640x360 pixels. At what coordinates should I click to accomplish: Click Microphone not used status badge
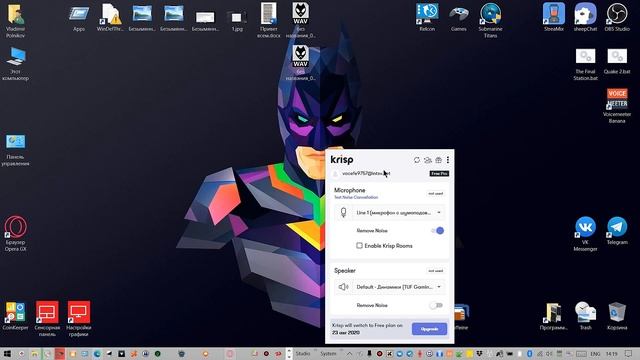pyautogui.click(x=436, y=193)
